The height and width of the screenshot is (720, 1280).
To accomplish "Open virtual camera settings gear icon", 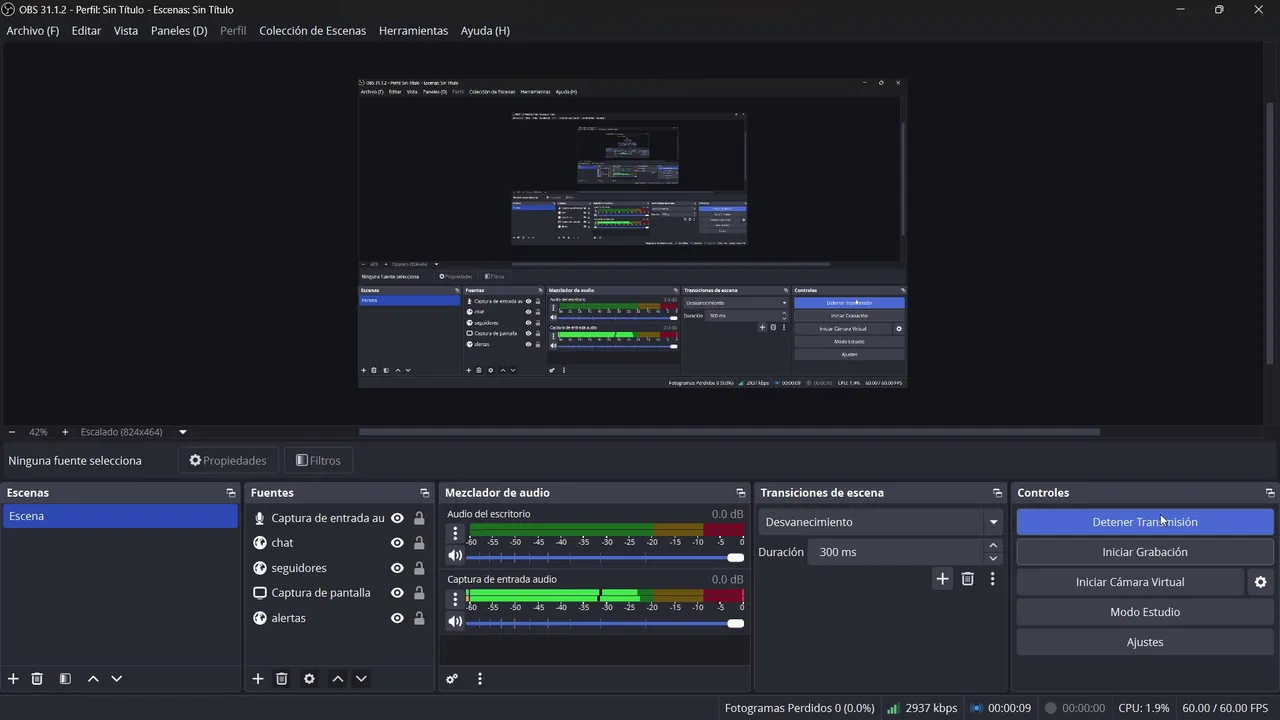I will click(x=1260, y=582).
